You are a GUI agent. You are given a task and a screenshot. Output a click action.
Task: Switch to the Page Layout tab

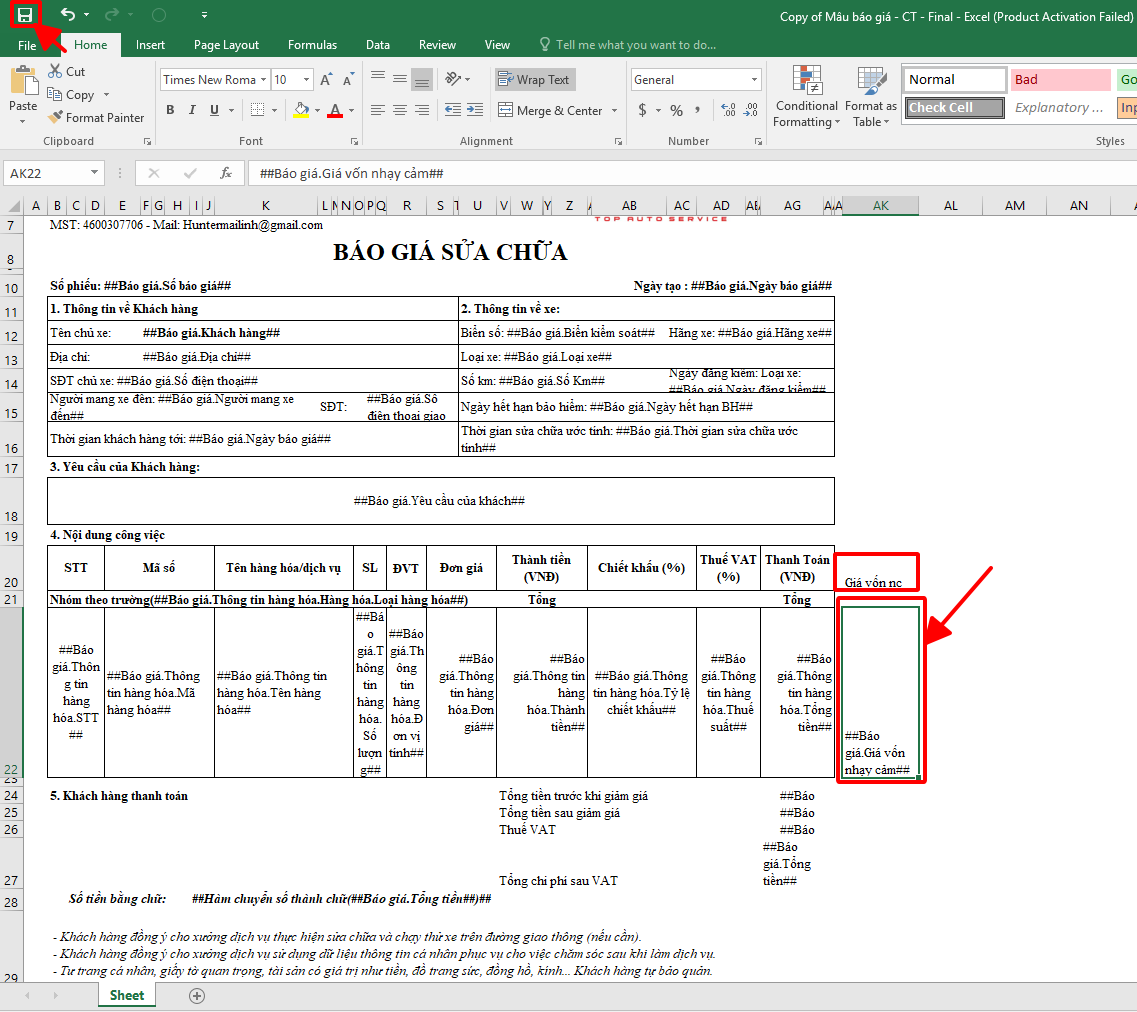point(226,45)
